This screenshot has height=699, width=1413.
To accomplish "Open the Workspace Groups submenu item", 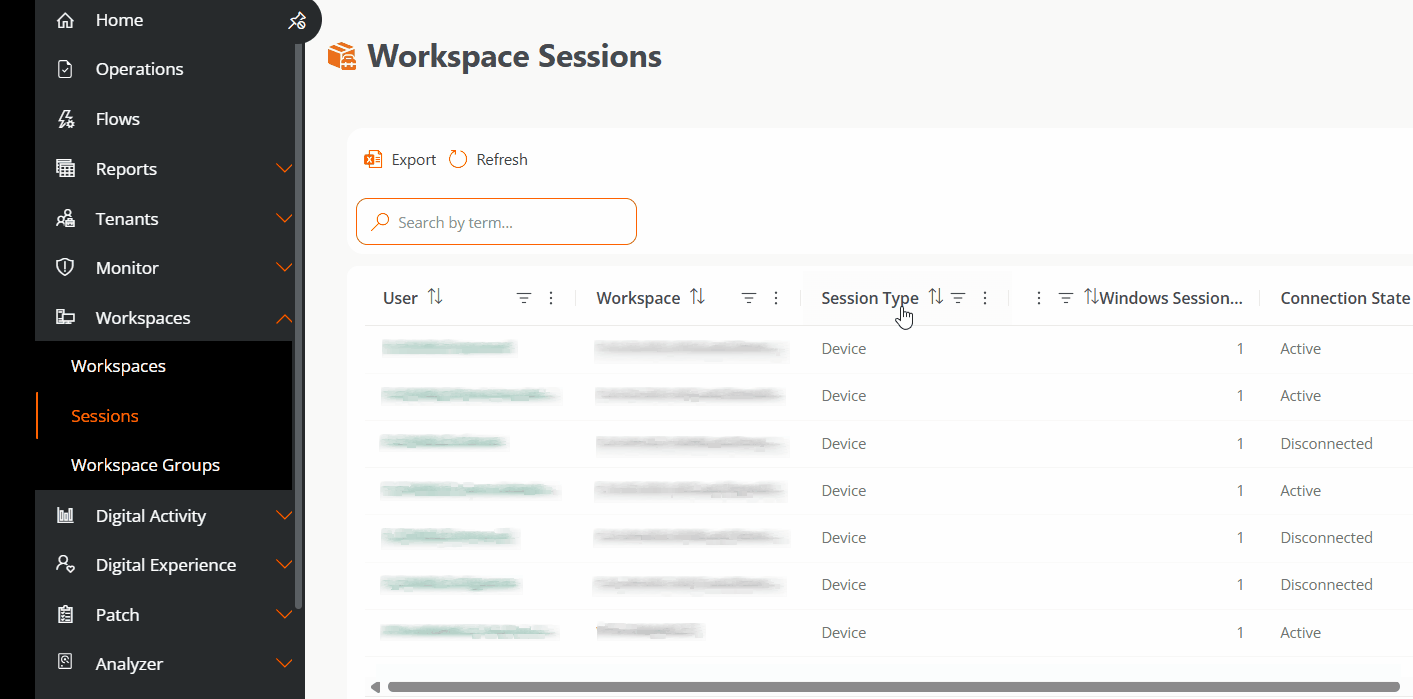I will [145, 465].
